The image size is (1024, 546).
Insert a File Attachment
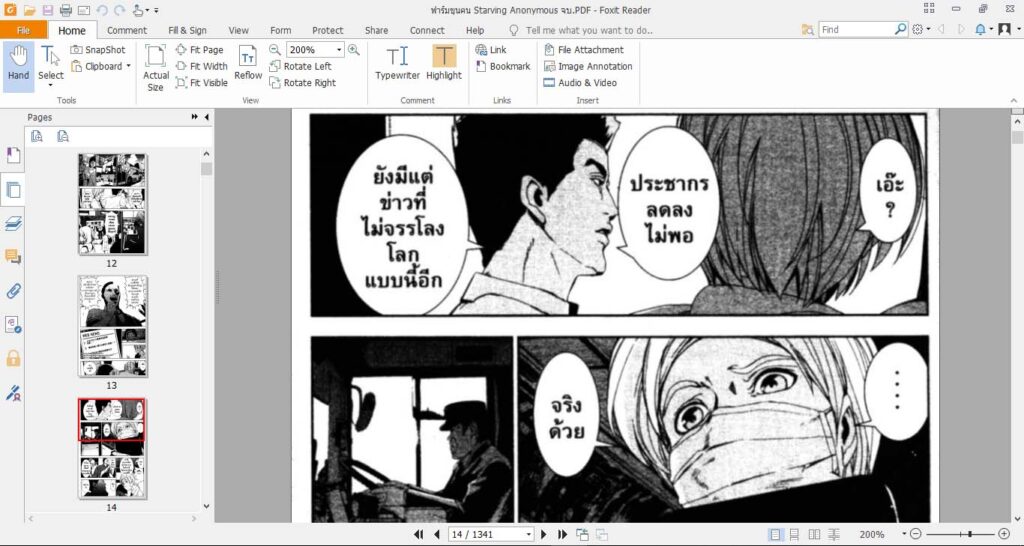tap(584, 50)
